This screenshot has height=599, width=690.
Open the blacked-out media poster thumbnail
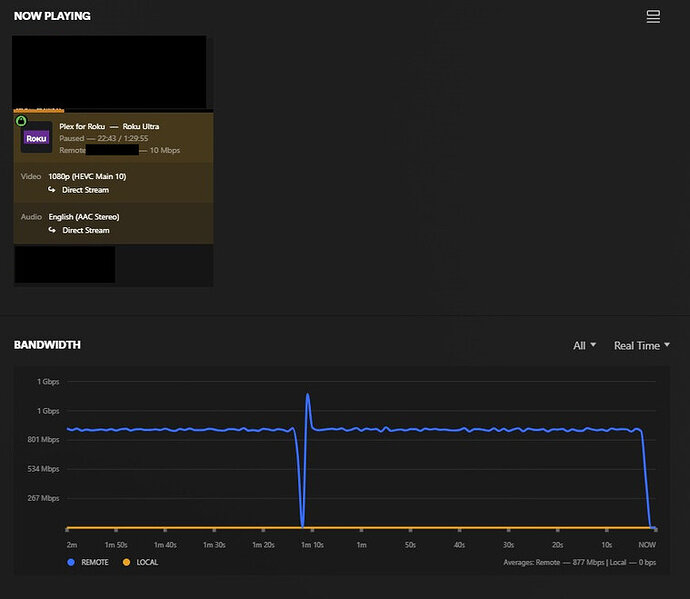tap(109, 72)
